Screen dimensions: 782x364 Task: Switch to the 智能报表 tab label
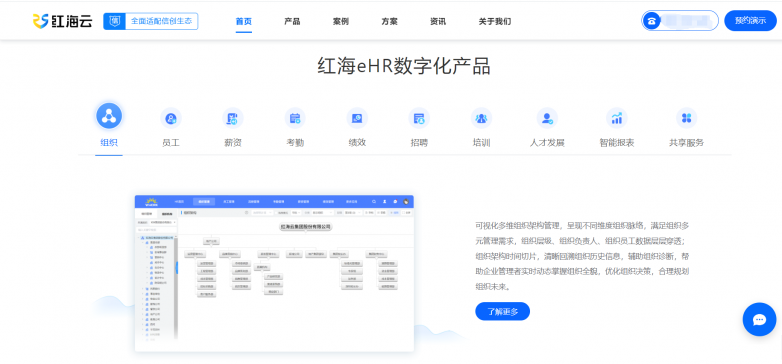[617, 143]
